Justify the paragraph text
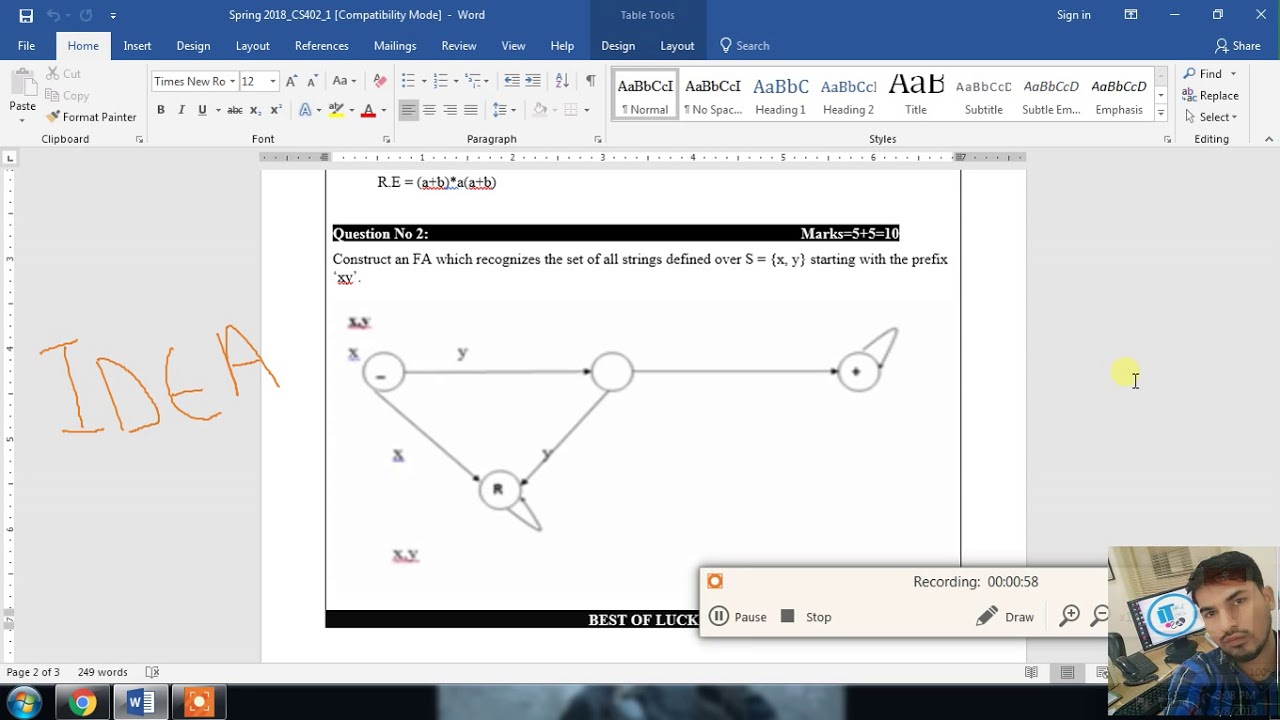Image resolution: width=1280 pixels, height=720 pixels. [471, 110]
